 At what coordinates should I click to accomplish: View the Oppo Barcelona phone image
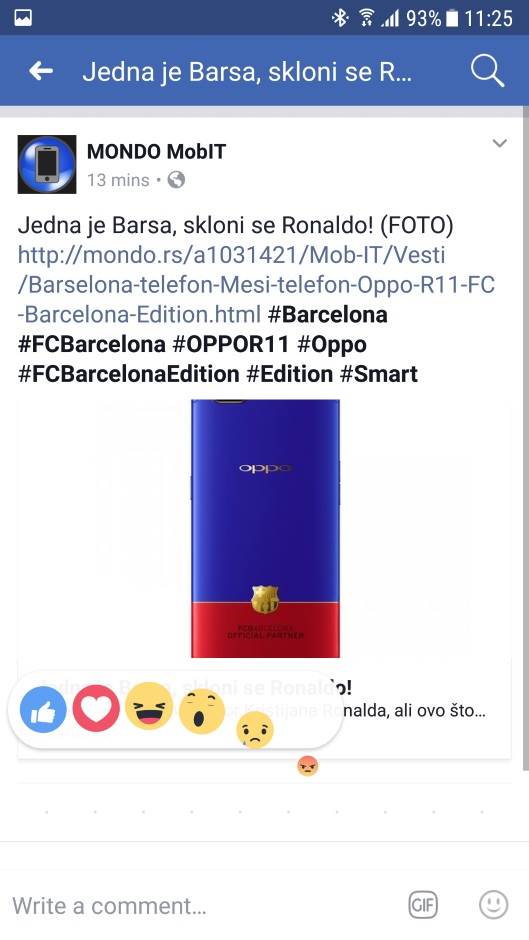[x=265, y=528]
